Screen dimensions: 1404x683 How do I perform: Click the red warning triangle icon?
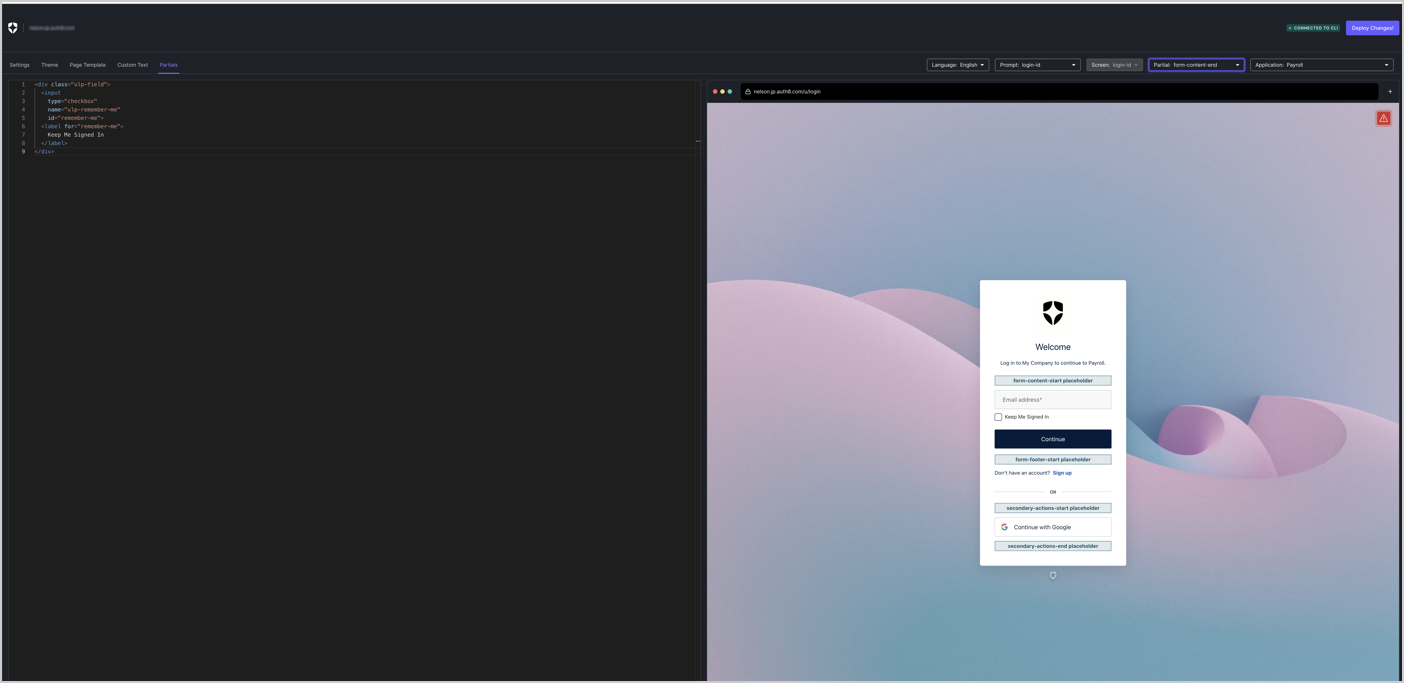click(x=1383, y=118)
